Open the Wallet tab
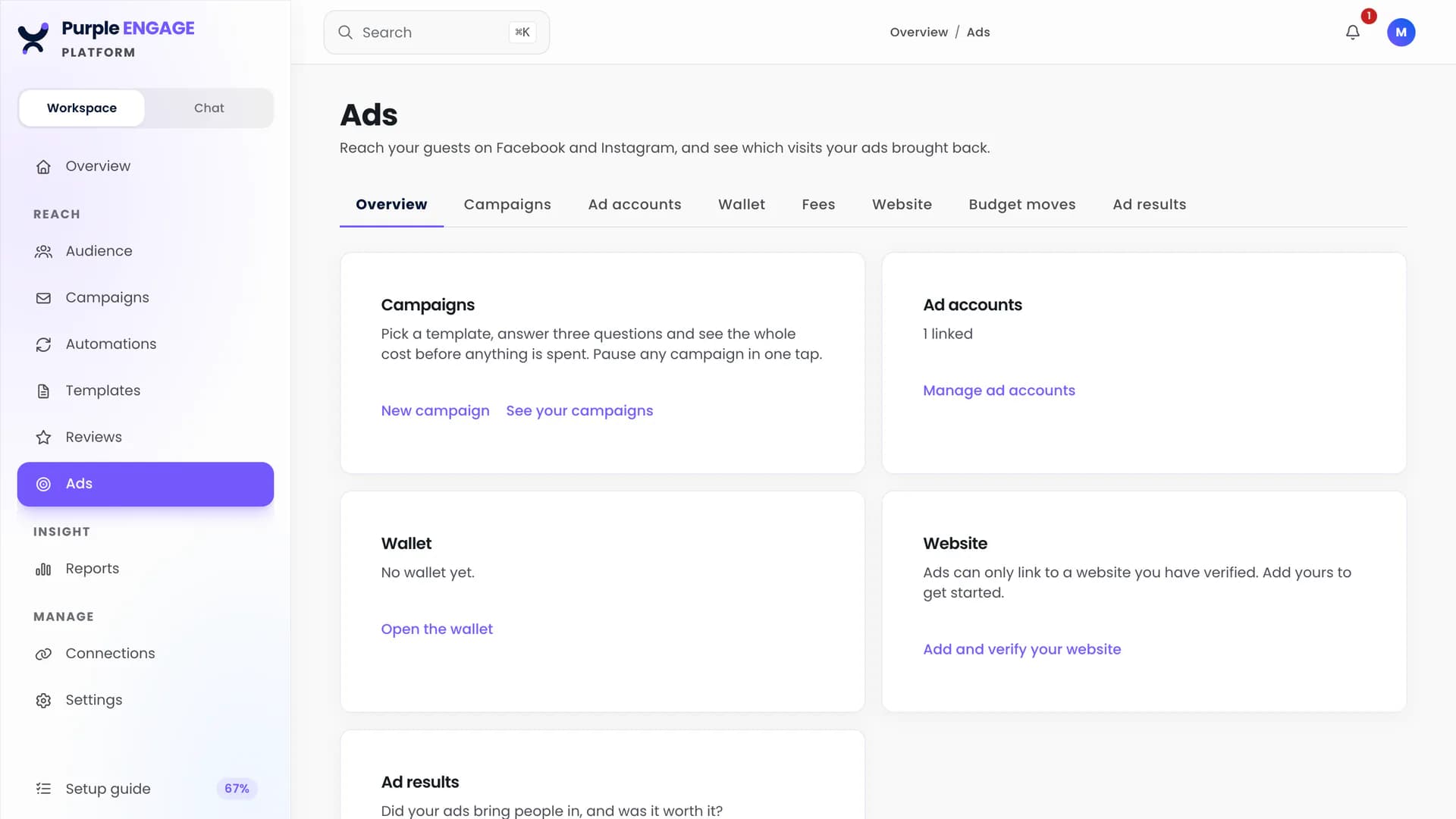 pos(742,205)
